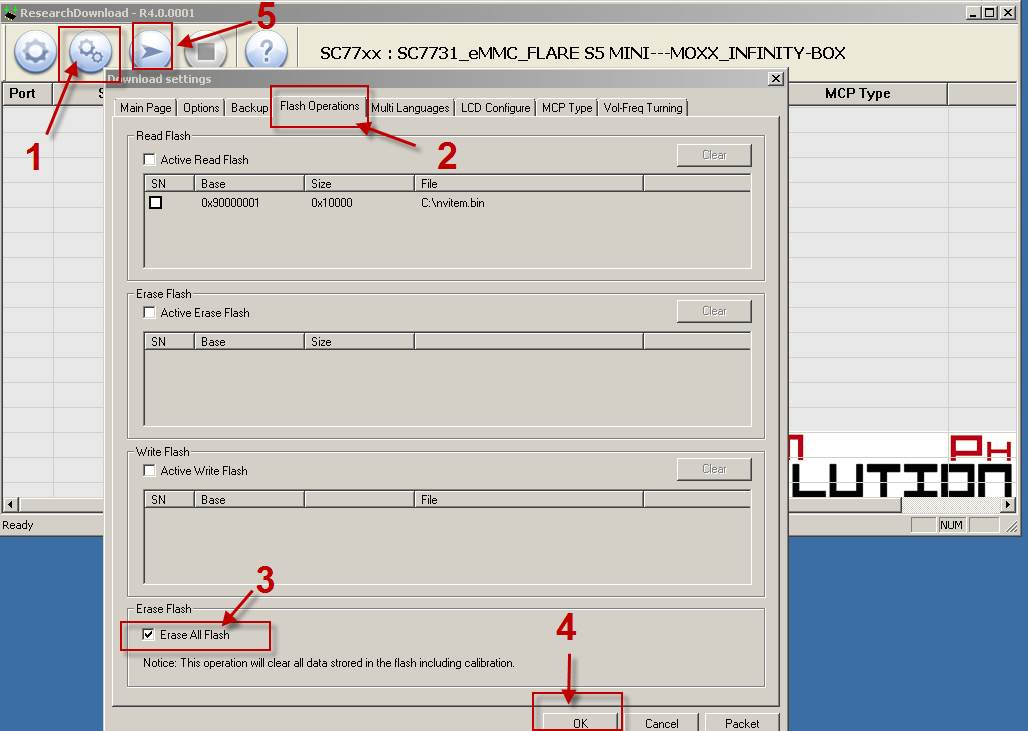The height and width of the screenshot is (731, 1028).
Task: Click File column header in Write Flash list
Action: pyautogui.click(x=528, y=500)
